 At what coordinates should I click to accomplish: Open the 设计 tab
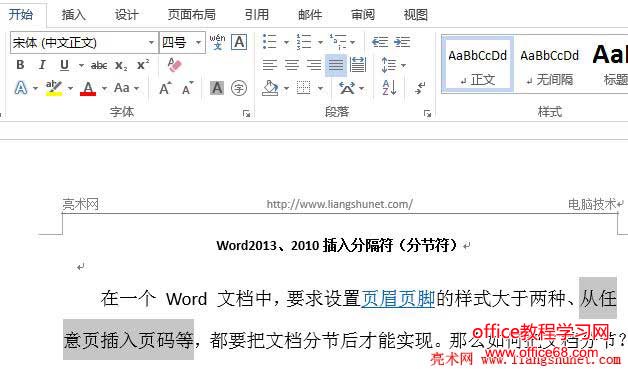[127, 15]
